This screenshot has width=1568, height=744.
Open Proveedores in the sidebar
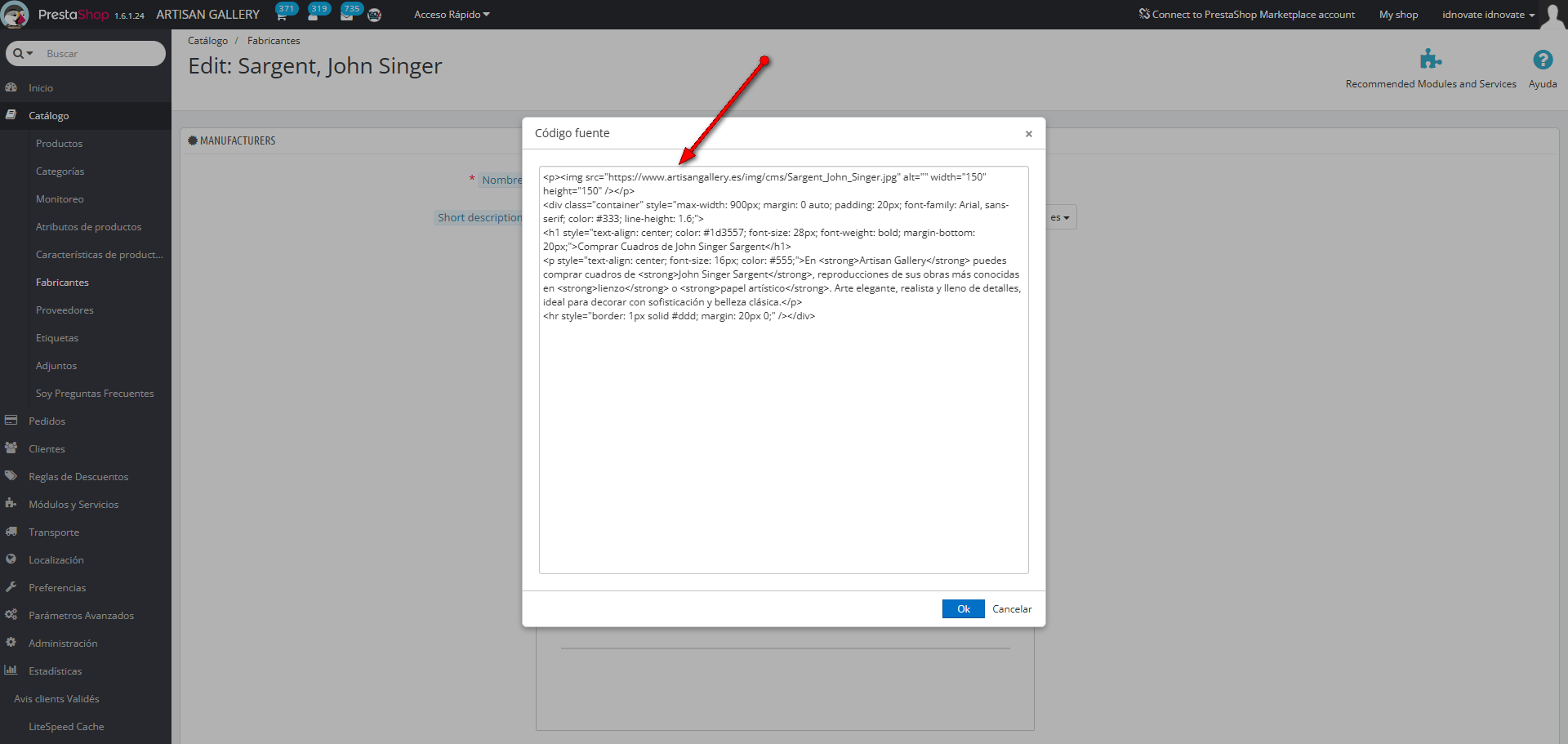point(65,310)
